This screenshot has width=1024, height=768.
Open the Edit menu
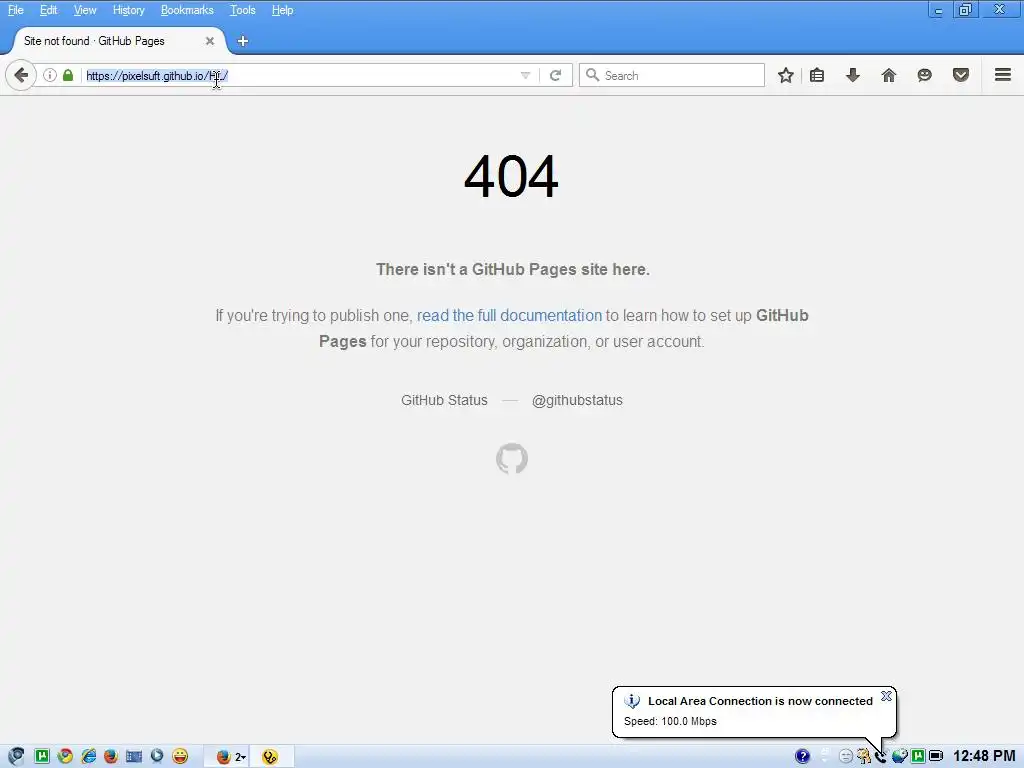(48, 10)
